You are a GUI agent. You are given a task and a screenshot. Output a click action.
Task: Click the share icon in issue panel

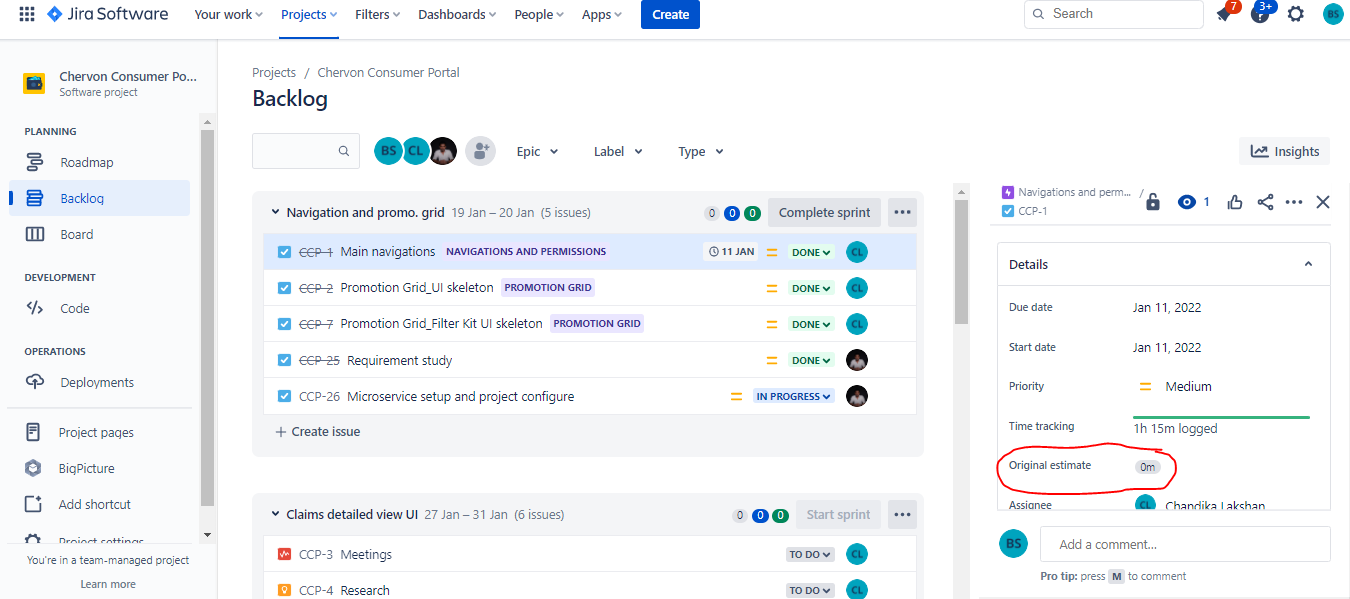[x=1265, y=202]
